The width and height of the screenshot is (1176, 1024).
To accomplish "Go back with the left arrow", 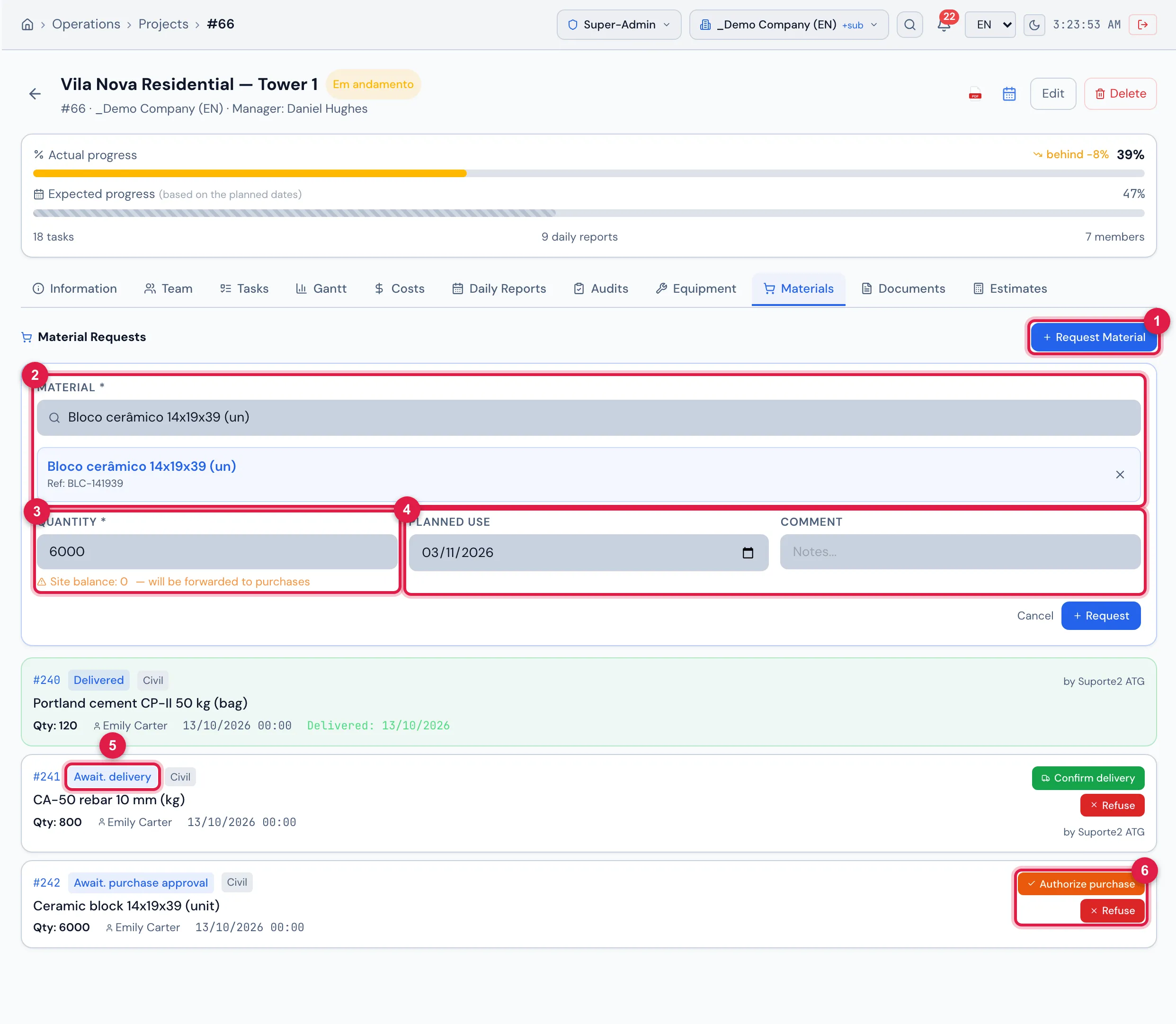I will (35, 94).
